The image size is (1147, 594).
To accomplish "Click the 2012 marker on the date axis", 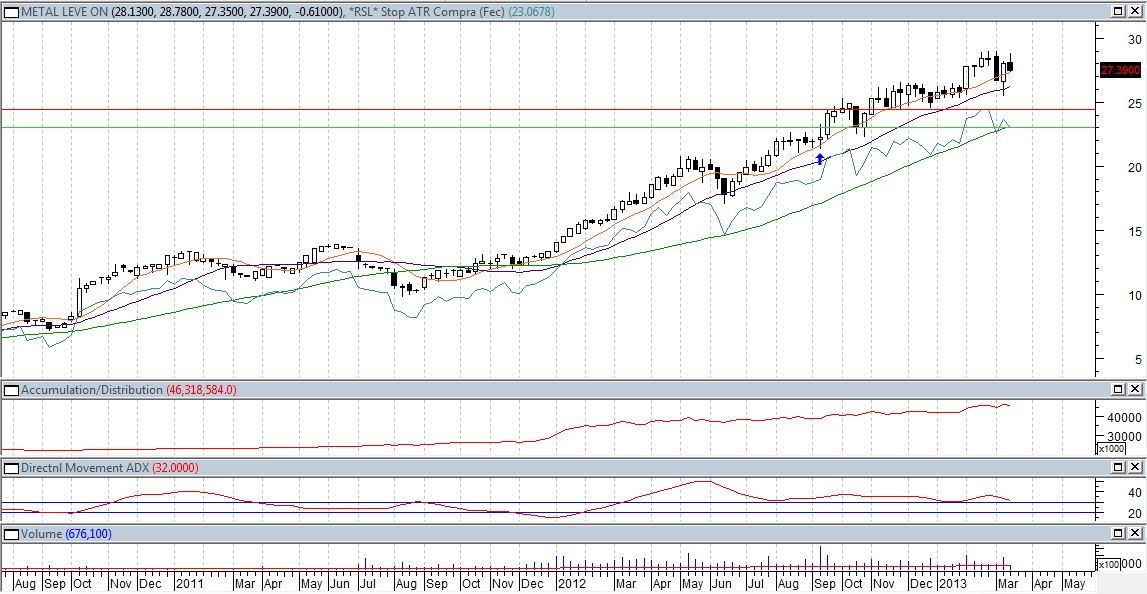I will 571,583.
